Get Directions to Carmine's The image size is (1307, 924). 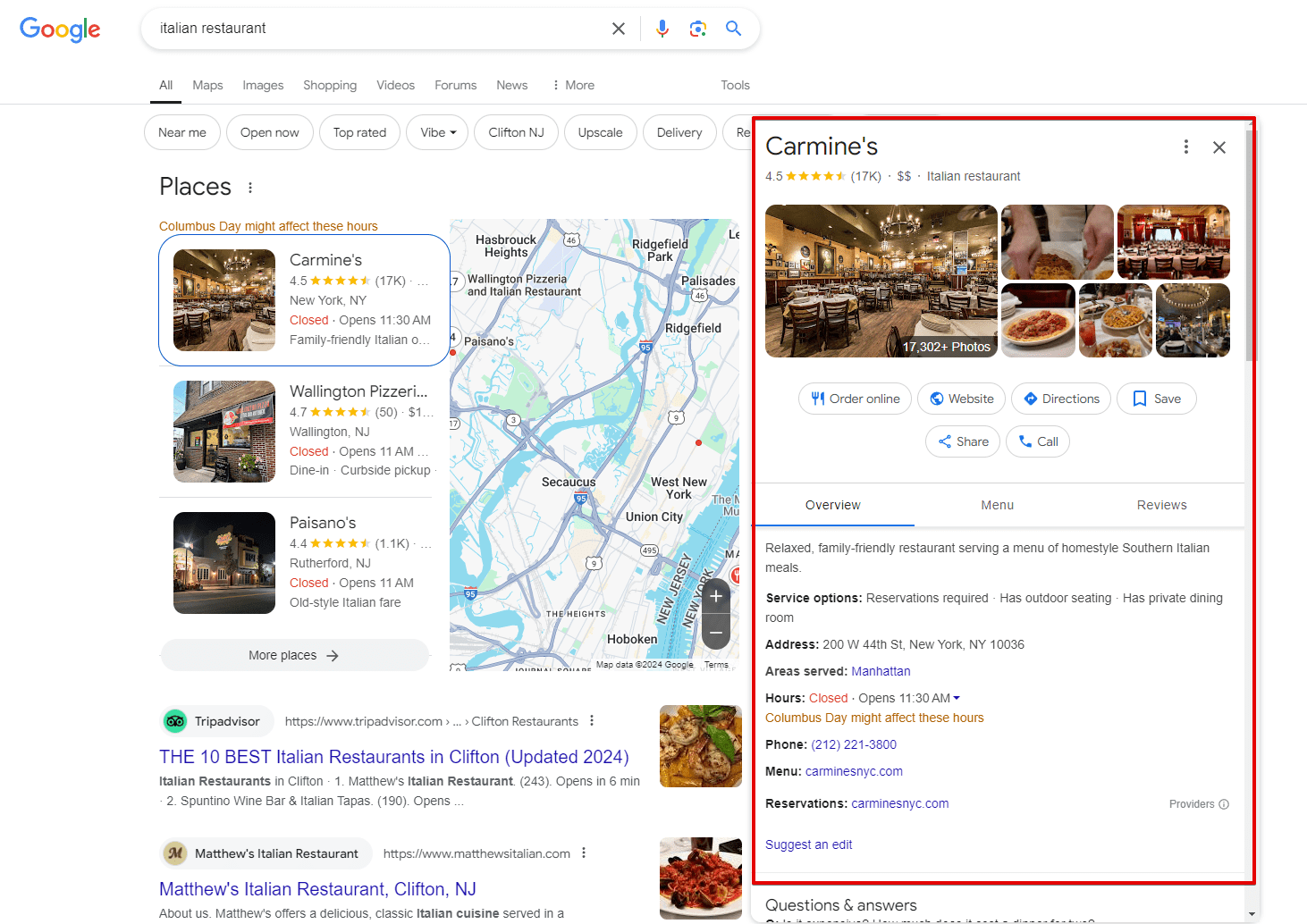[1061, 399]
